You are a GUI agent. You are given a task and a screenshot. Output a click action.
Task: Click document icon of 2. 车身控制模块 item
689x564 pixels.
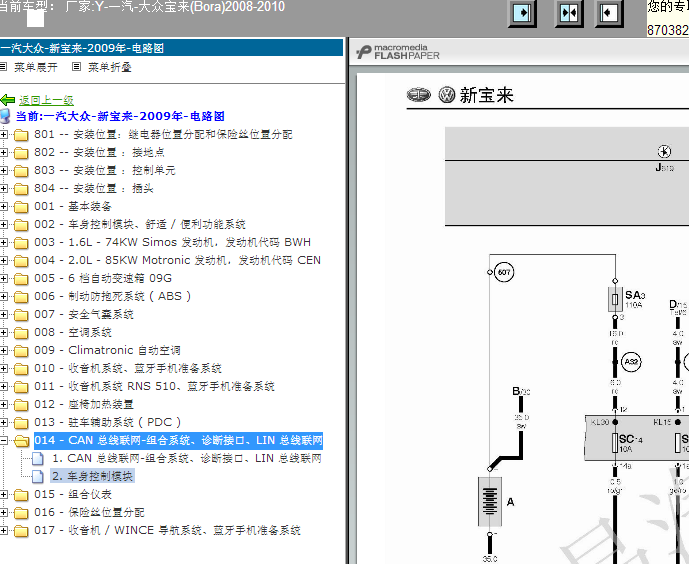coord(38,477)
